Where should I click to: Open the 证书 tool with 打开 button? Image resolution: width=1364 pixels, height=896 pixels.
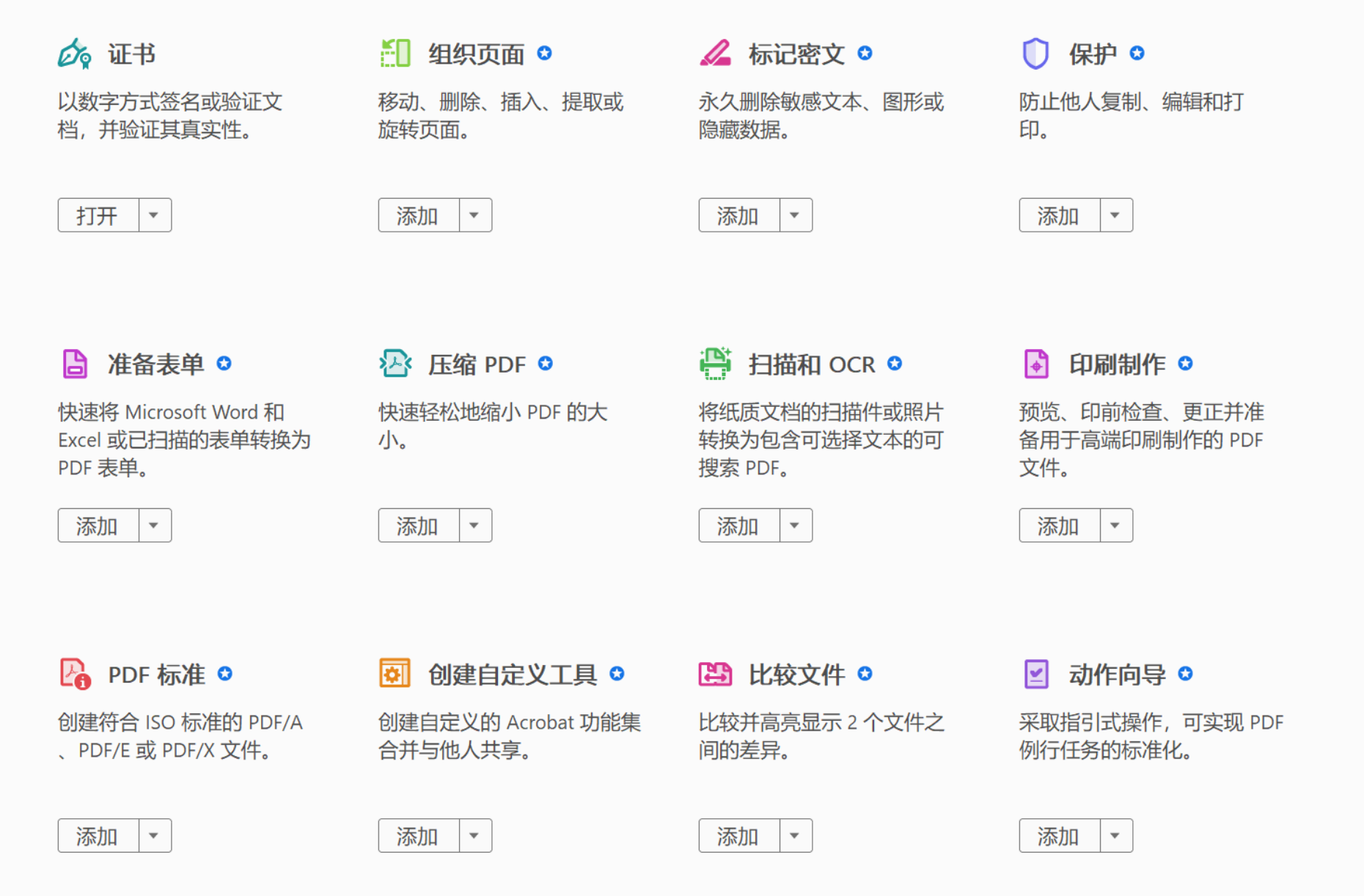(x=98, y=215)
